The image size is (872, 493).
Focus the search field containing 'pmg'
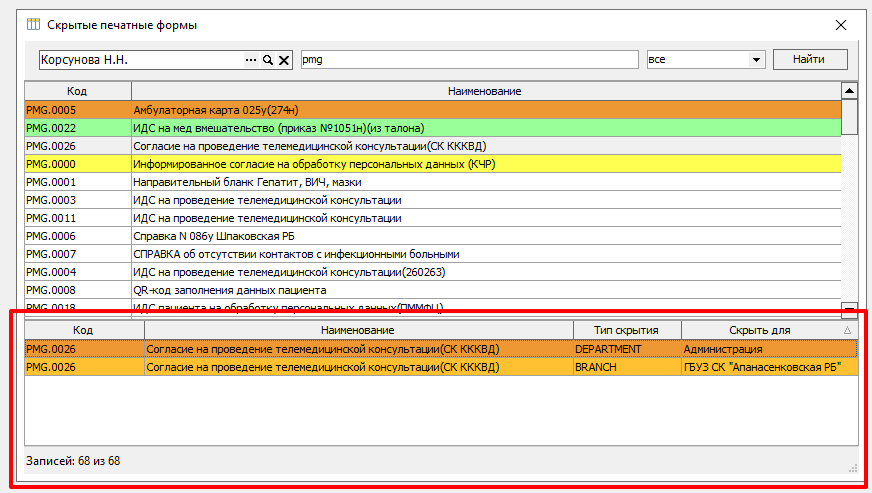pyautogui.click(x=469, y=60)
